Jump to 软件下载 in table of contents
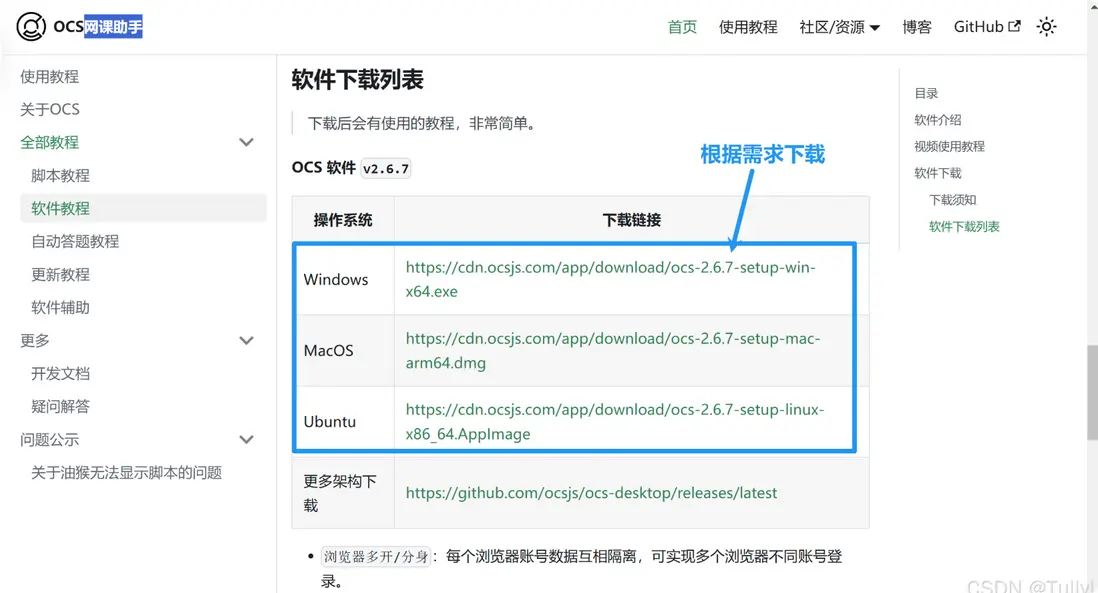The height and width of the screenshot is (593, 1098). pos(938,173)
